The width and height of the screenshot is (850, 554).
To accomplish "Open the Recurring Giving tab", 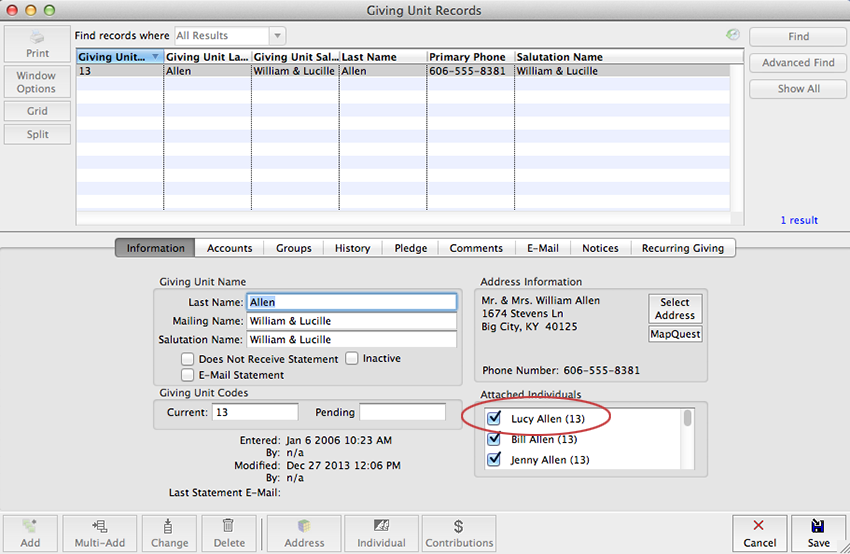I will pos(682,248).
